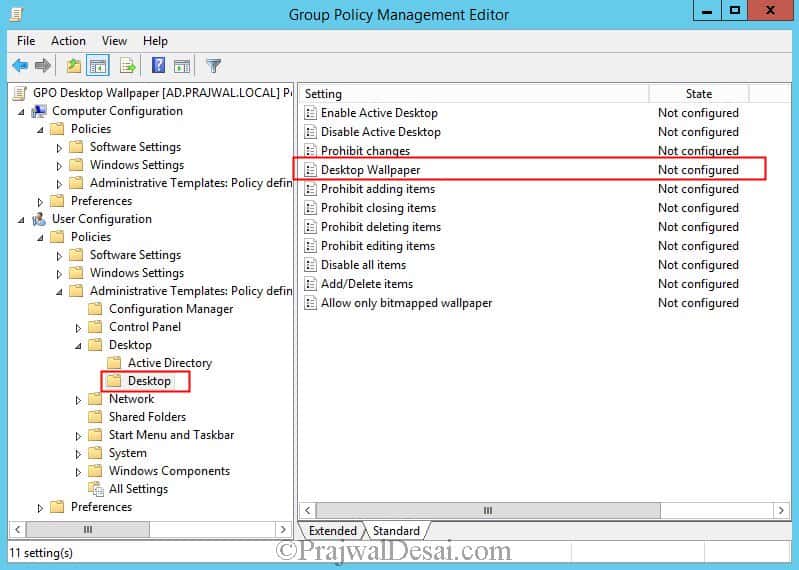
Task: Click the Up one level folder icon
Action: (x=74, y=66)
